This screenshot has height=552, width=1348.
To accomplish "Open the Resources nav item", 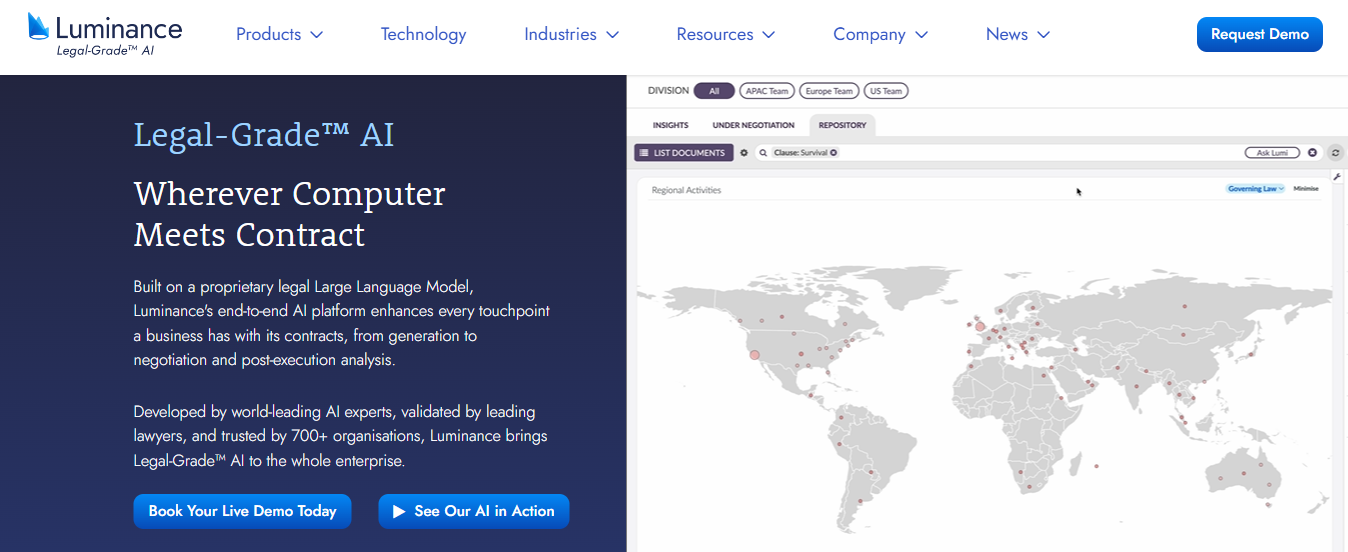I will 715,34.
